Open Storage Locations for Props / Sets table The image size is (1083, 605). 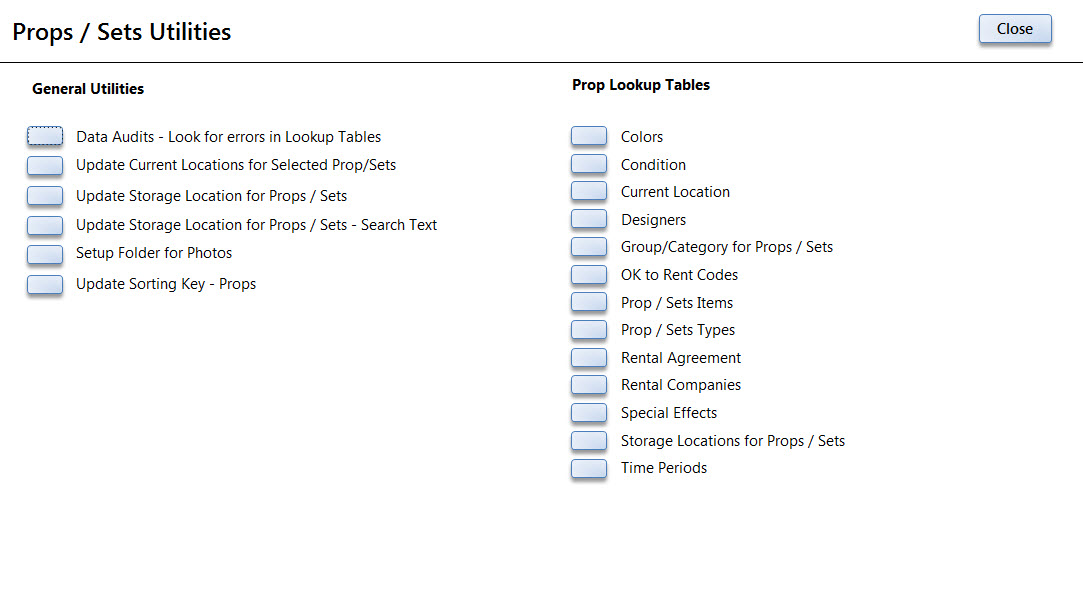click(x=589, y=441)
